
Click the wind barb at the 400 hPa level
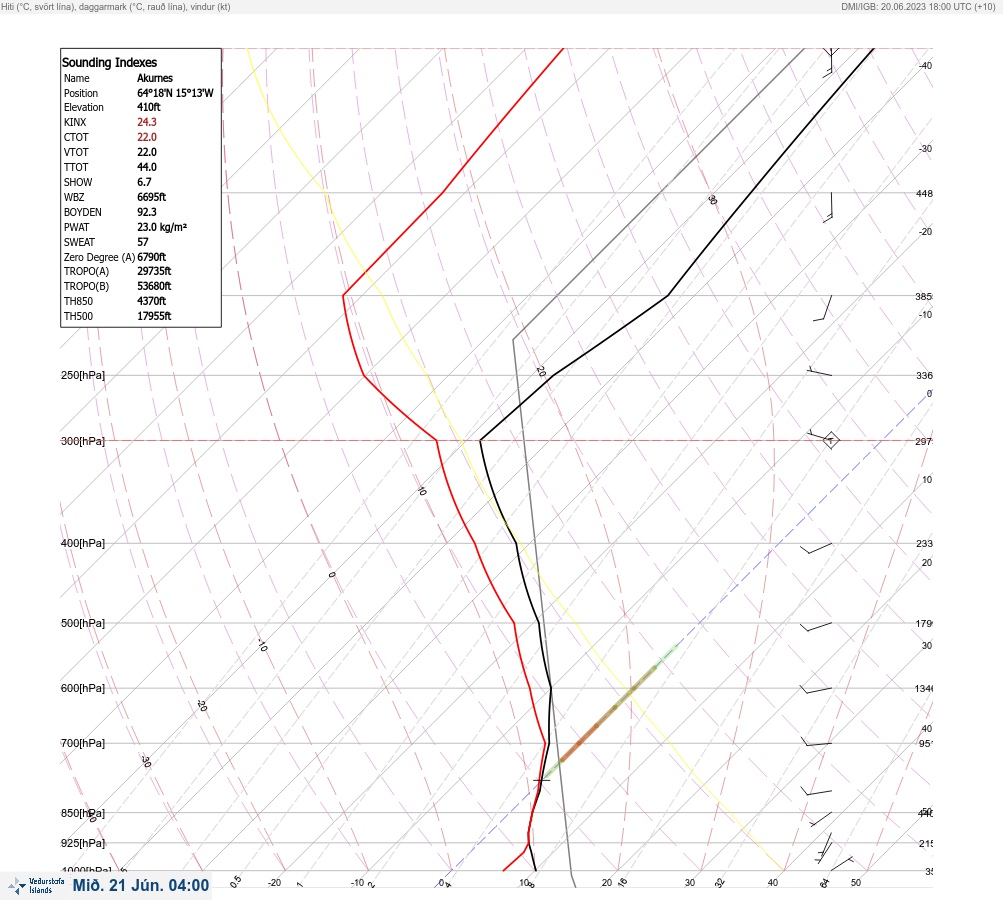816,548
